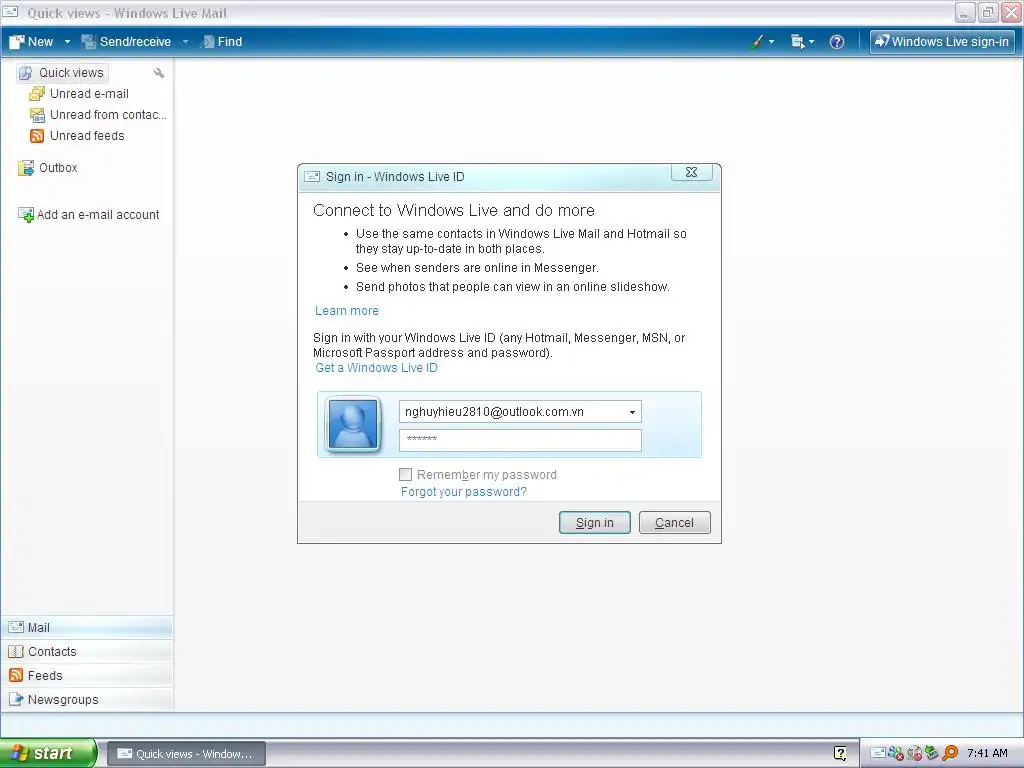Open the Outbox folder
Viewport: 1024px width, 768px height.
48,168
